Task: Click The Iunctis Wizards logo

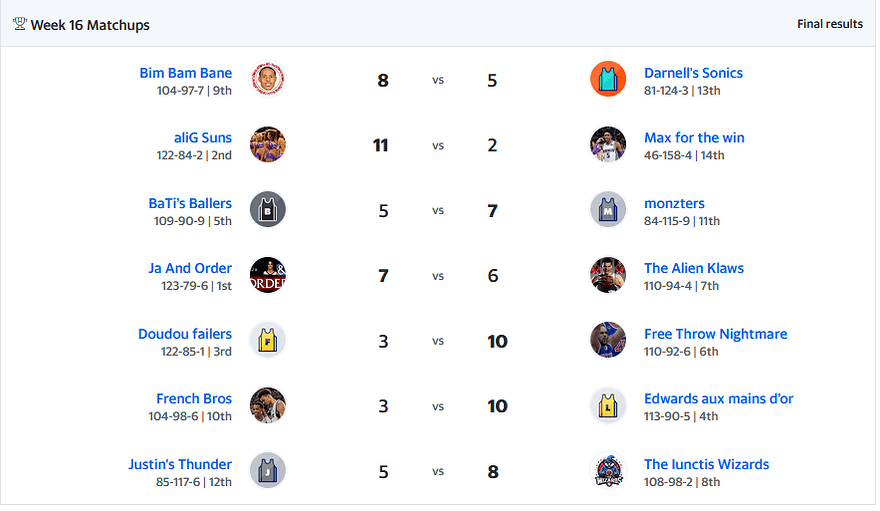Action: point(608,471)
